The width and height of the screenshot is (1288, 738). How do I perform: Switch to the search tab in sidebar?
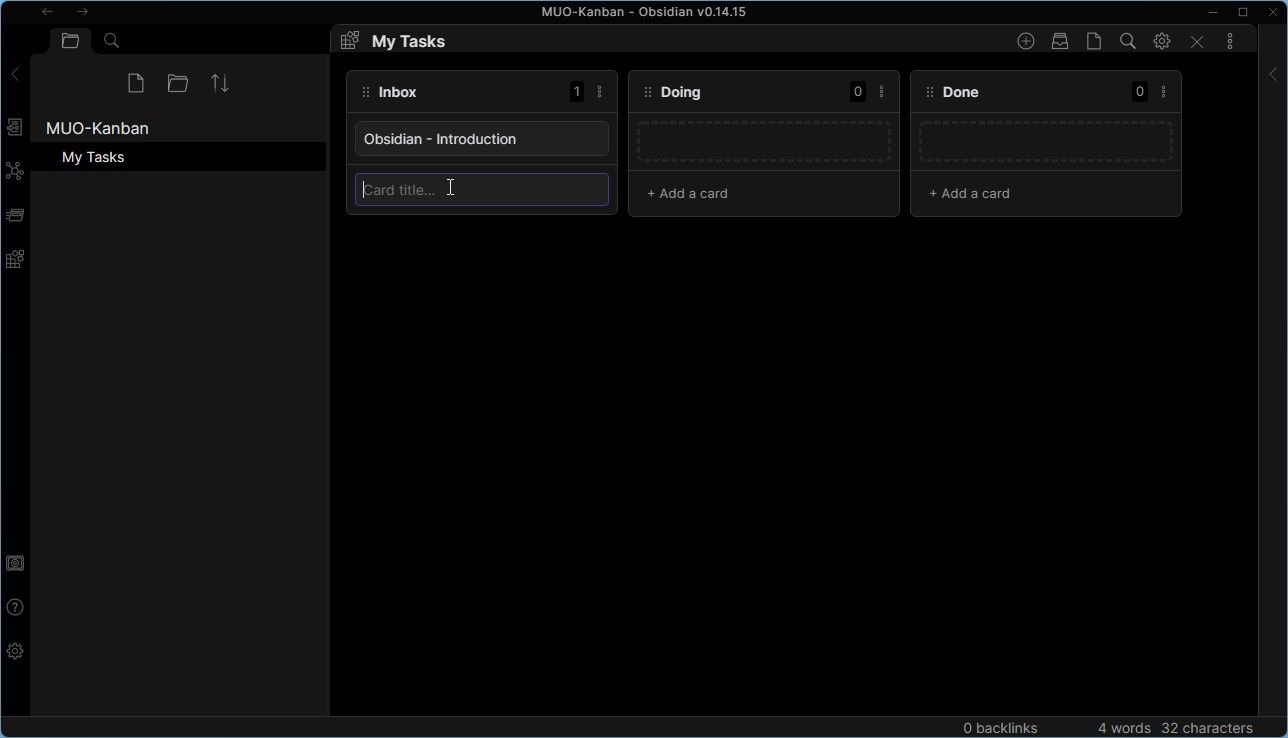tap(112, 41)
